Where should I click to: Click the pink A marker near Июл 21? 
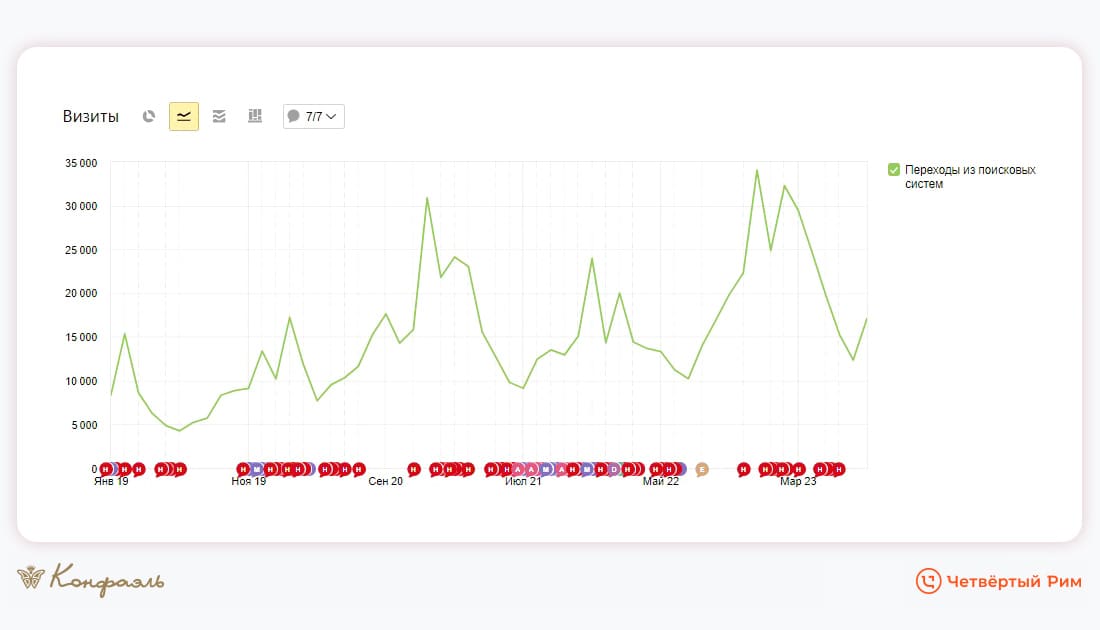tap(518, 469)
